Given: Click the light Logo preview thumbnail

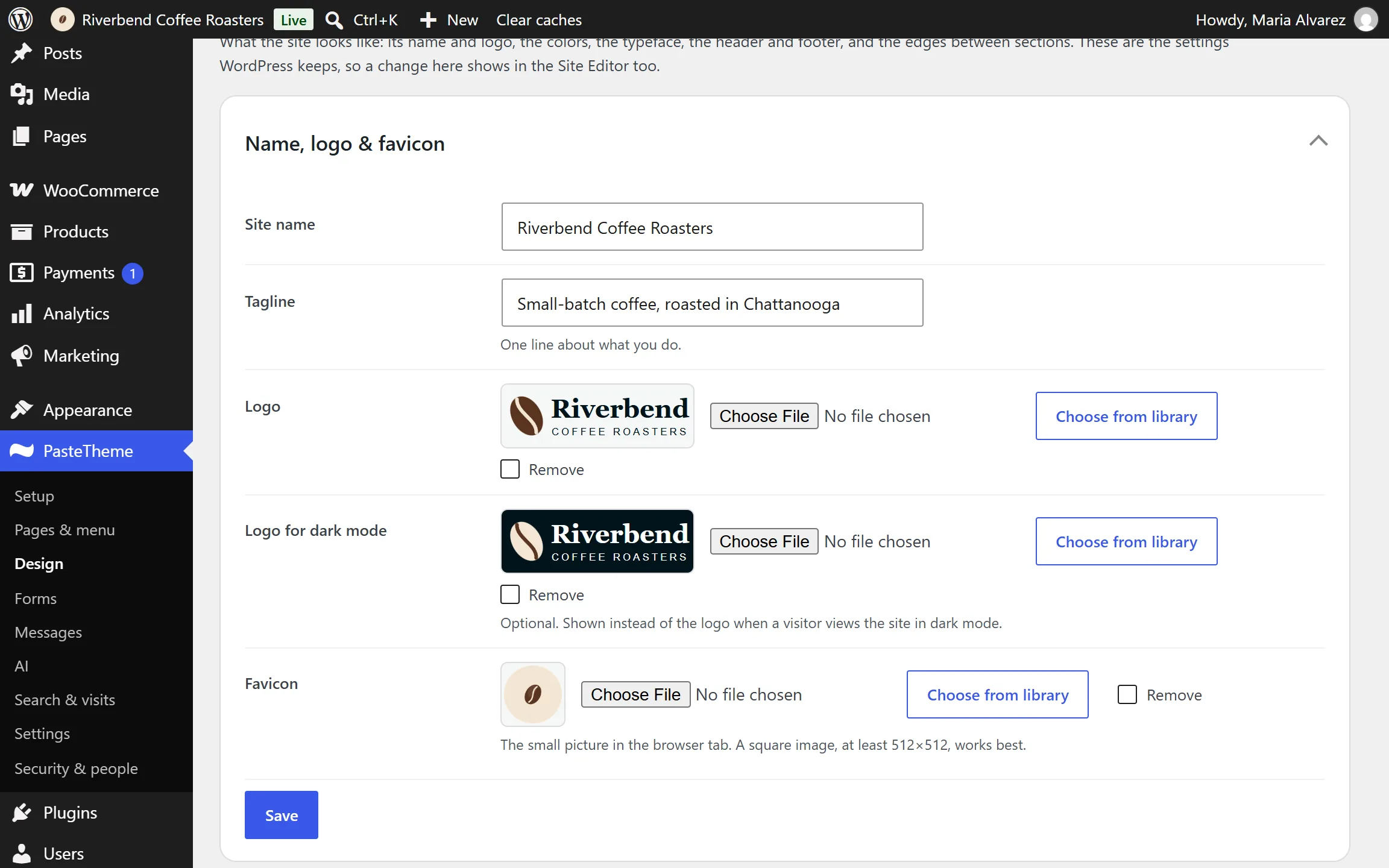Looking at the screenshot, I should 597,416.
